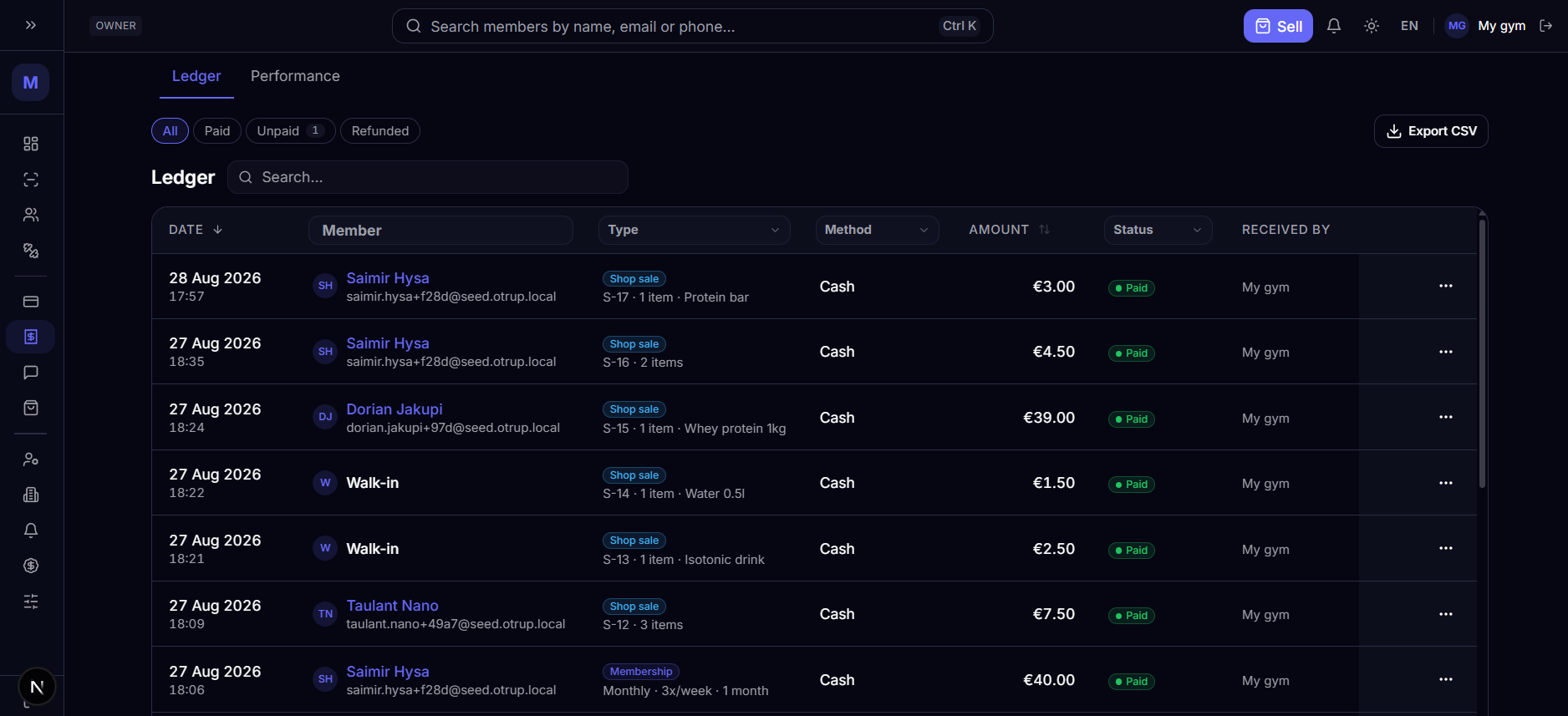Screen dimensions: 1568x716
Task: Sort the table by the AMOUNT column
Action: (x=1009, y=230)
